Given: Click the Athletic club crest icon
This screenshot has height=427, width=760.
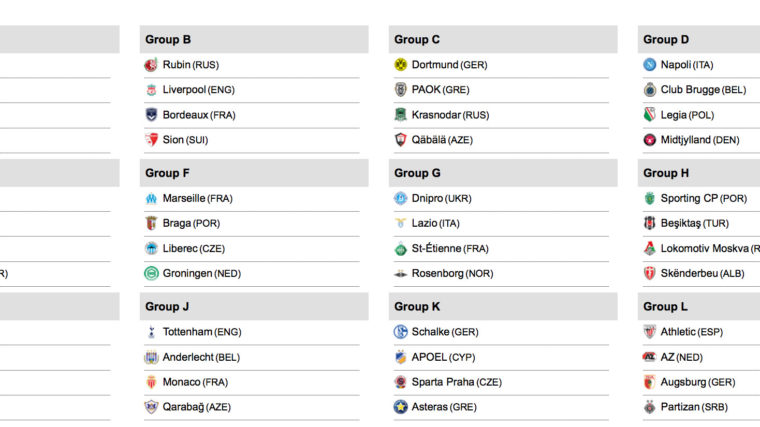Looking at the screenshot, I should coord(649,332).
